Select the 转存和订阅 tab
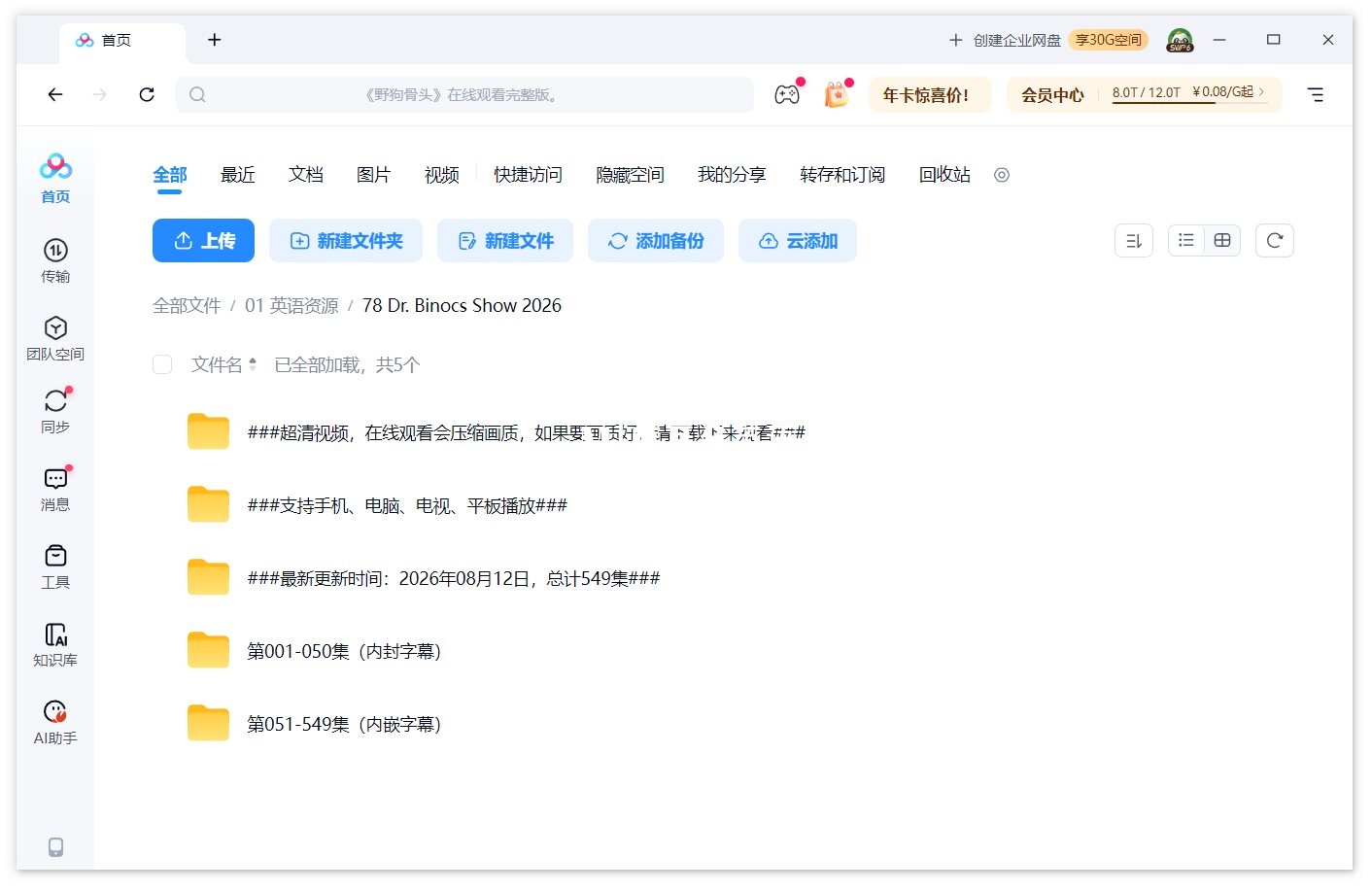Screen dimensions: 1372x891 pyautogui.click(x=842, y=175)
